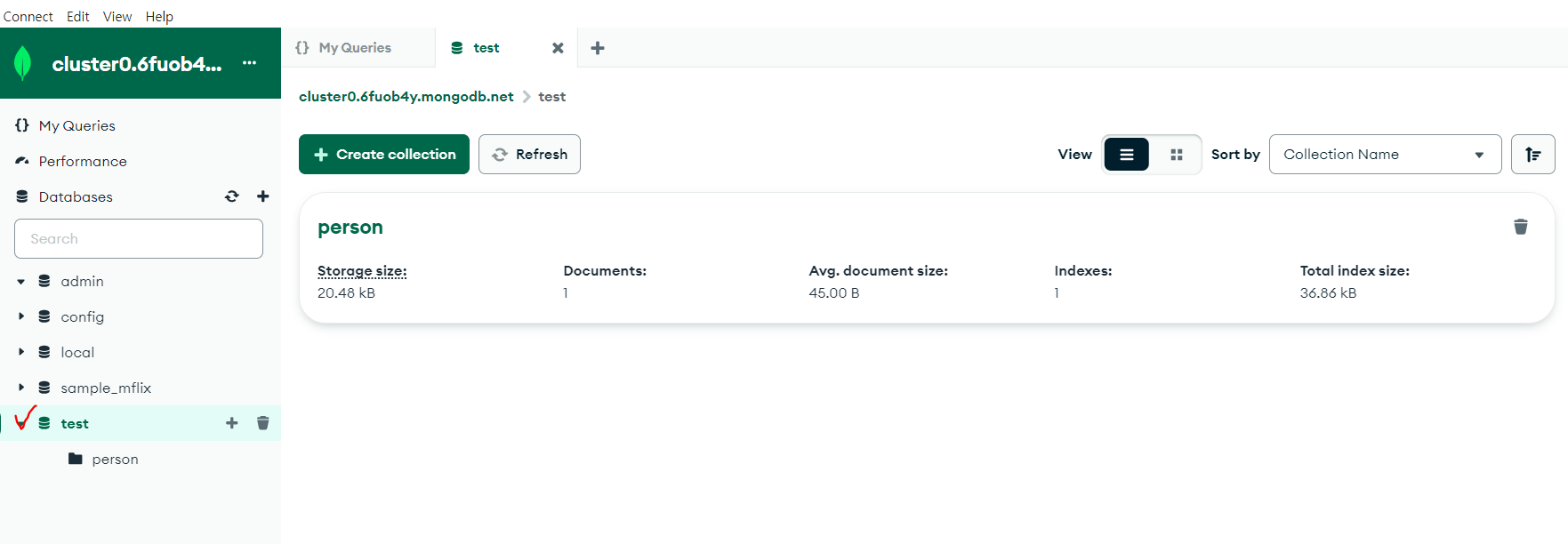Open new tab with plus icon
Viewport: 1568px width, 544px height.
[598, 48]
